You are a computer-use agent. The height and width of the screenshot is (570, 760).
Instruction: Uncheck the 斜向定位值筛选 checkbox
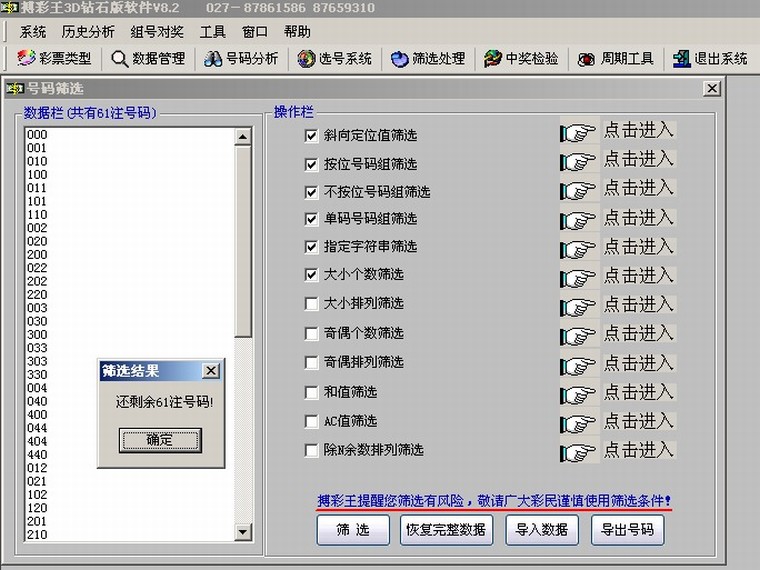pos(311,135)
